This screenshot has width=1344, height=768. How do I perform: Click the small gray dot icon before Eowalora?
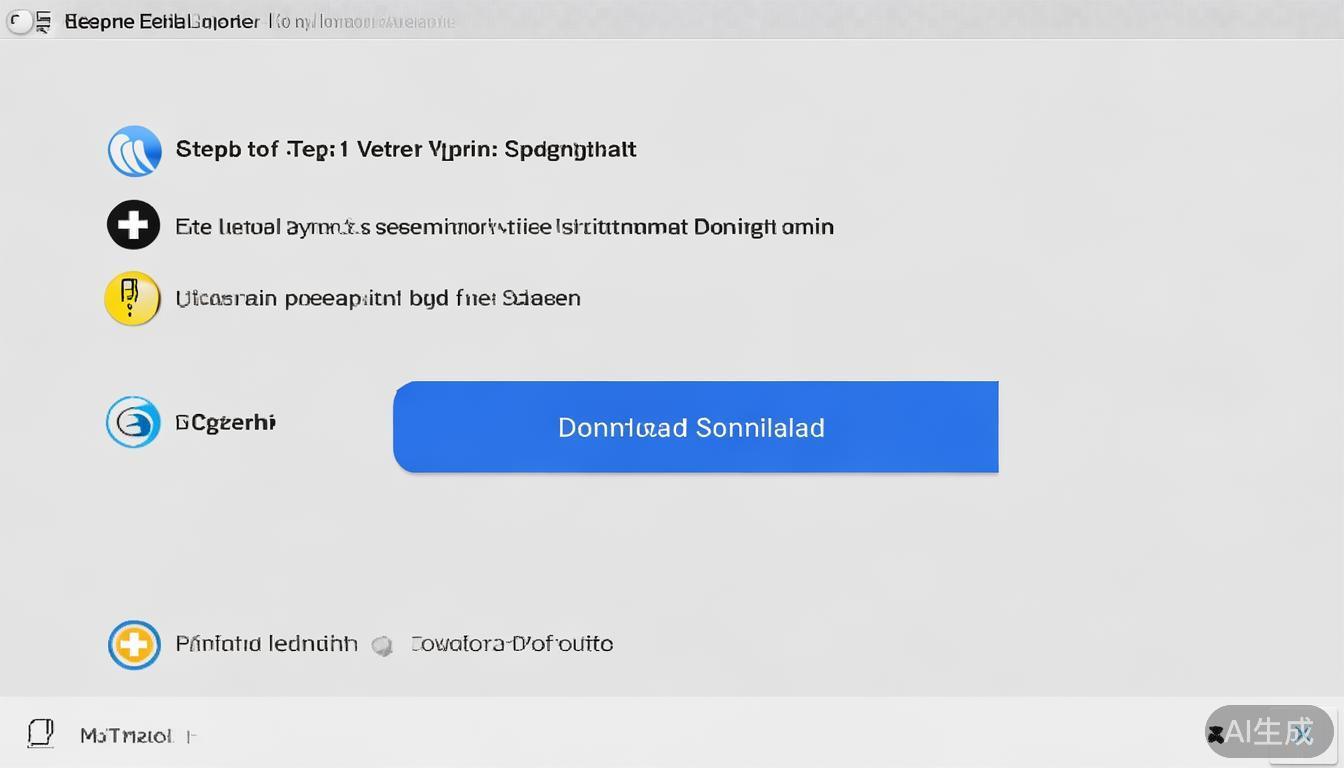(x=381, y=646)
